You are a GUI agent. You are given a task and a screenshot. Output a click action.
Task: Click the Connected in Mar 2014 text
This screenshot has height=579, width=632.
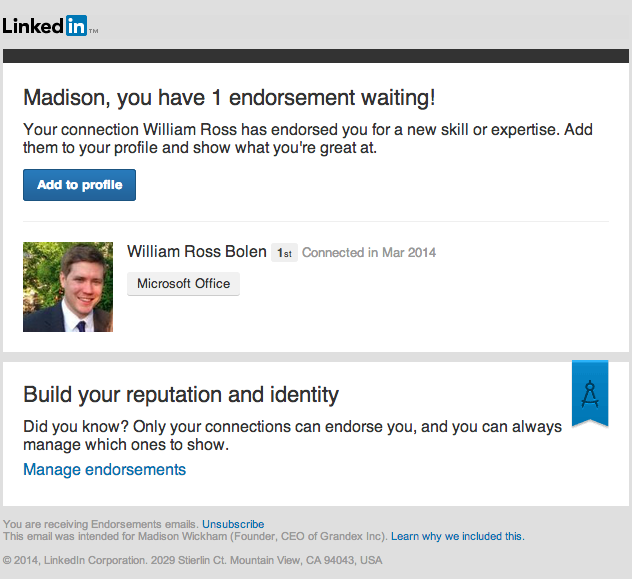[369, 253]
